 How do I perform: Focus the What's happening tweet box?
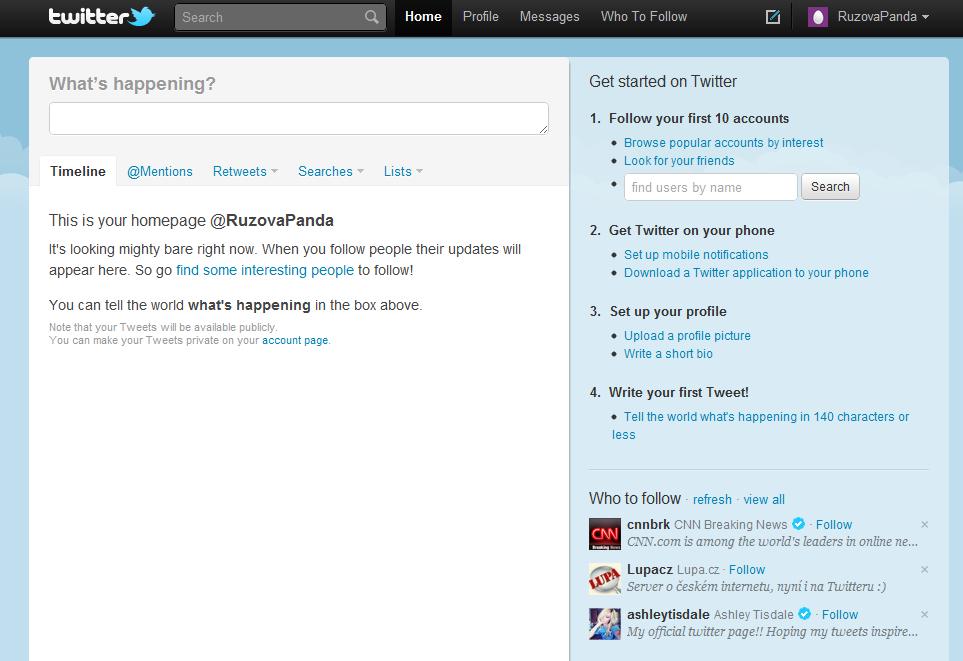point(298,119)
